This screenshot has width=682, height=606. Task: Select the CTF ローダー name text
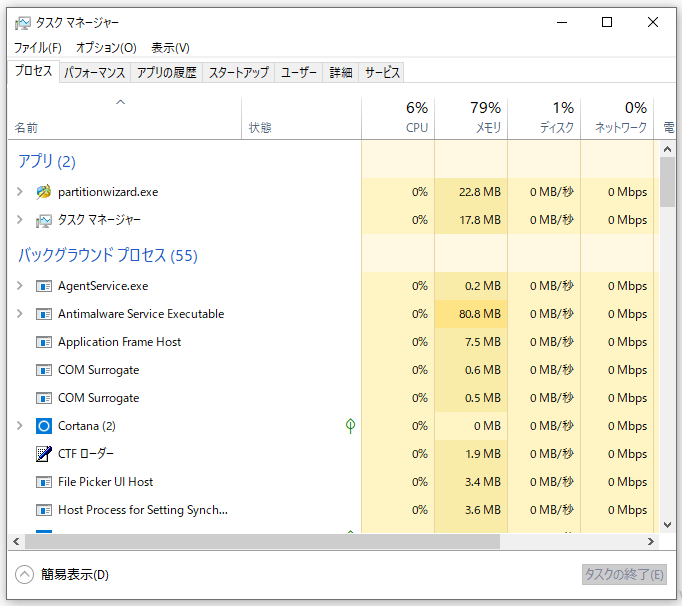[86, 454]
